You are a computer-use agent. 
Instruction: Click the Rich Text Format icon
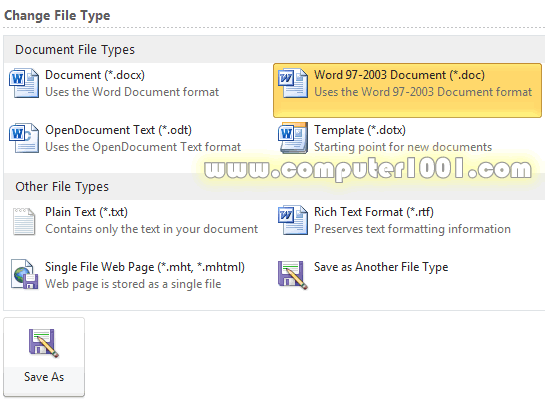pyautogui.click(x=293, y=220)
